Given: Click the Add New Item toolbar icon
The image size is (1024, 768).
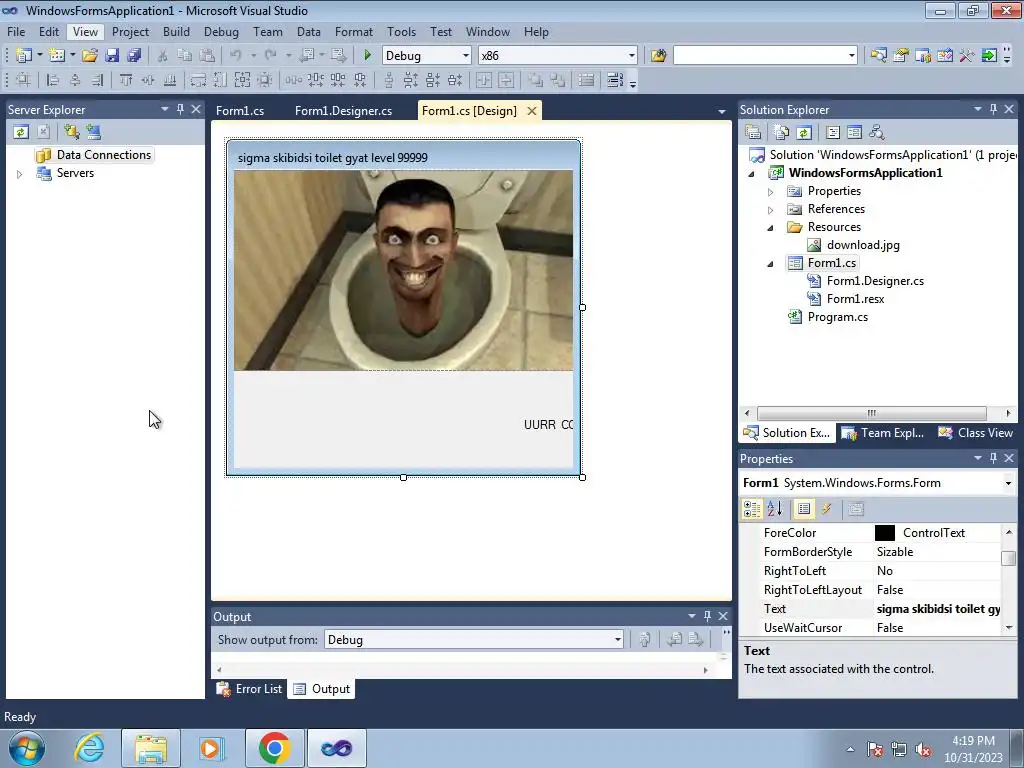Looking at the screenshot, I should tap(57, 56).
